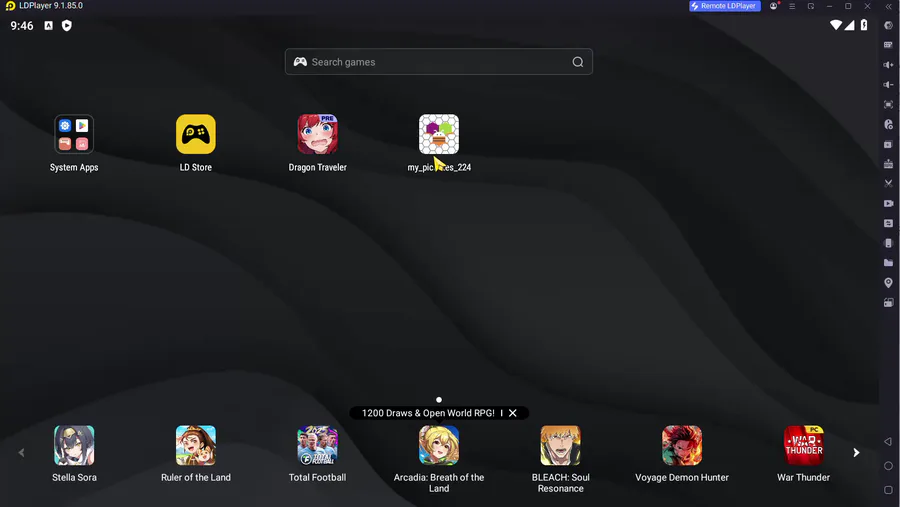Click the window shrink icon in title bar
Viewport: 900px width, 507px height.
[x=810, y=6]
